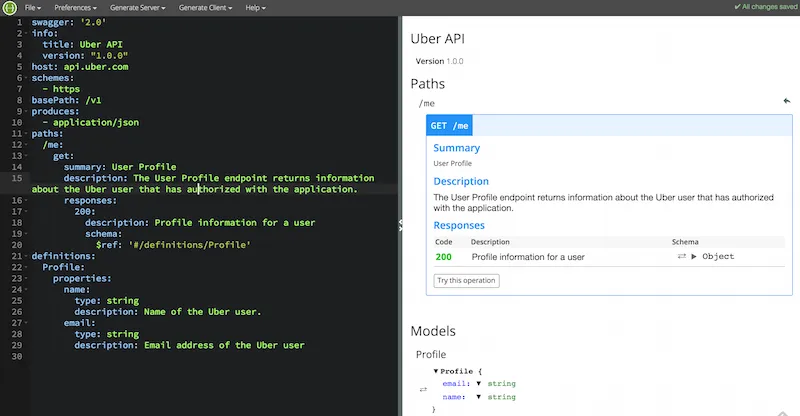Expand the email string type triangle
The image size is (800, 416).
tap(479, 383)
